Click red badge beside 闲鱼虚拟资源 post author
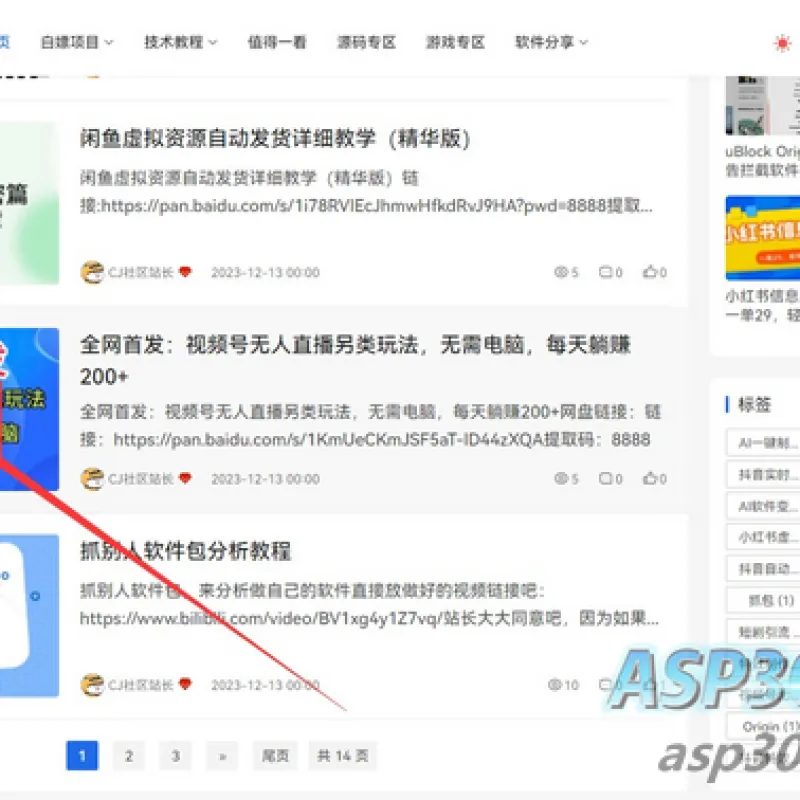Viewport: 800px width, 800px height. 185,272
